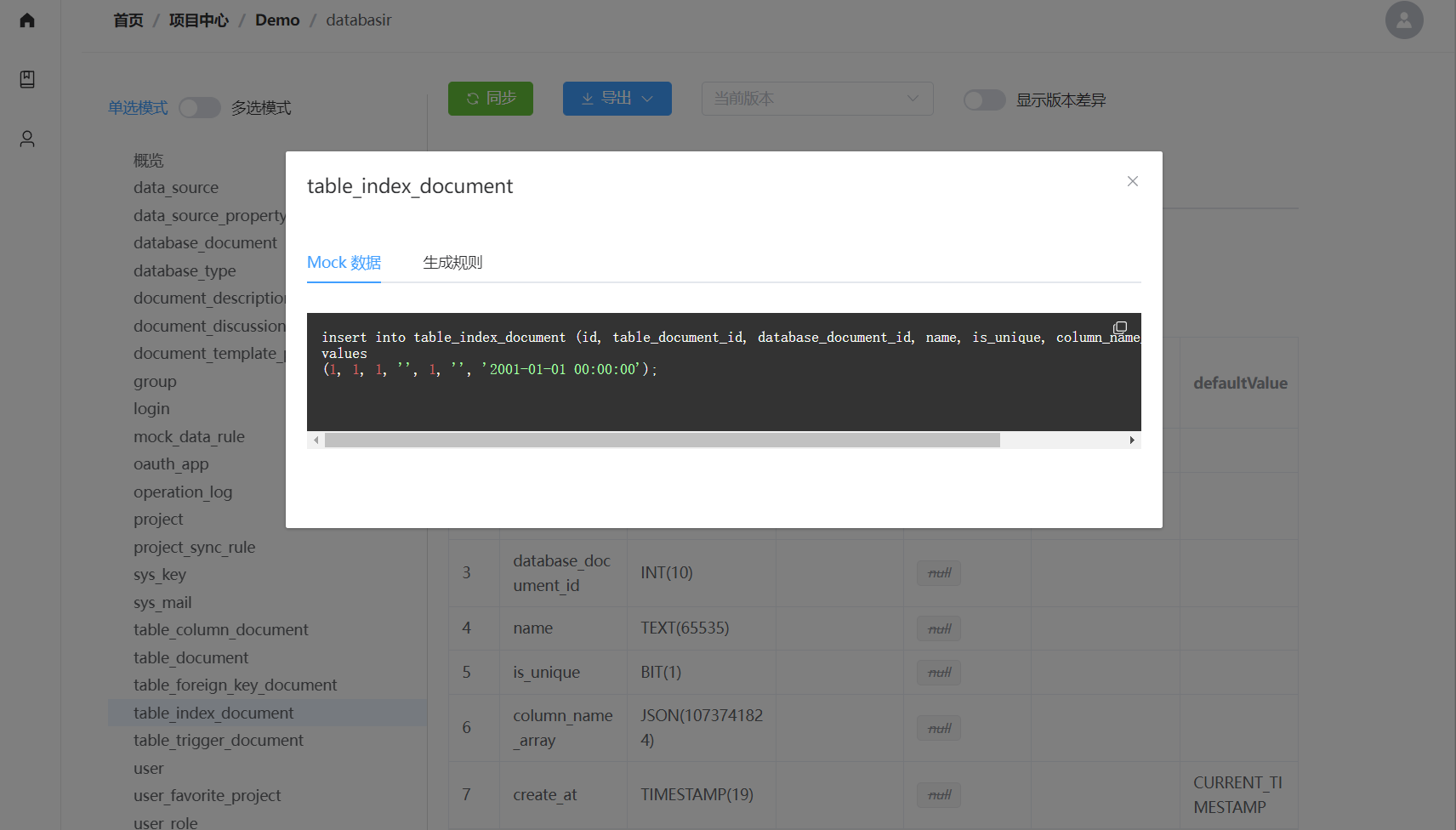Open the document book icon in sidebar

click(27, 79)
